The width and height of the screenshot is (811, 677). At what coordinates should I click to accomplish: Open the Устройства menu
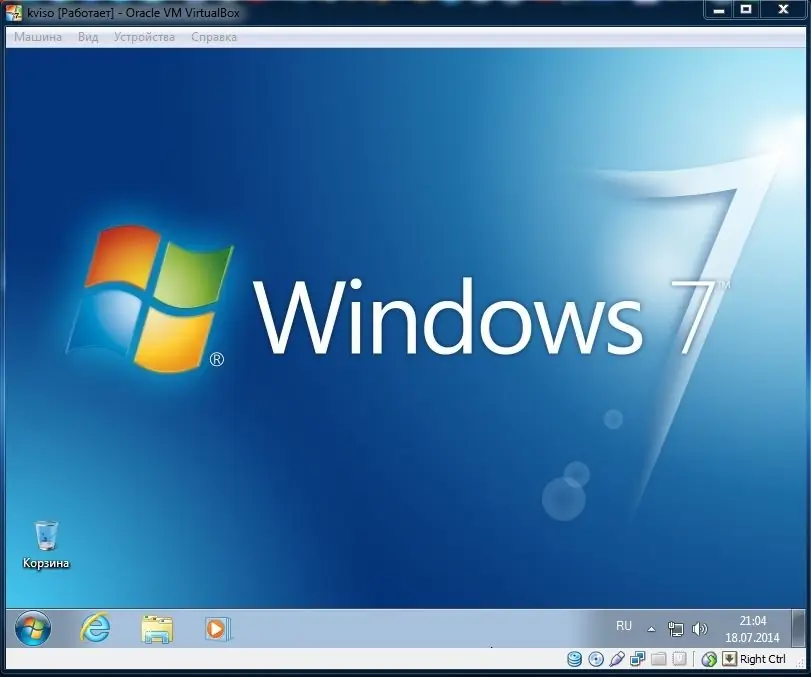[x=144, y=37]
